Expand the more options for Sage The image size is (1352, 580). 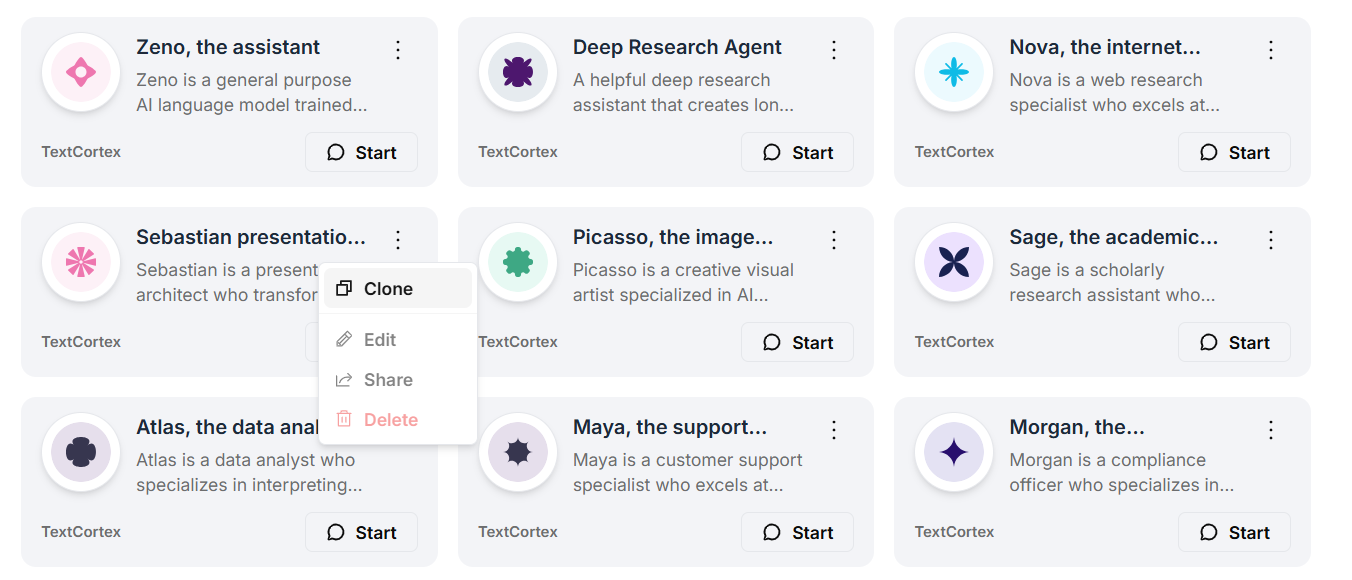click(1271, 239)
